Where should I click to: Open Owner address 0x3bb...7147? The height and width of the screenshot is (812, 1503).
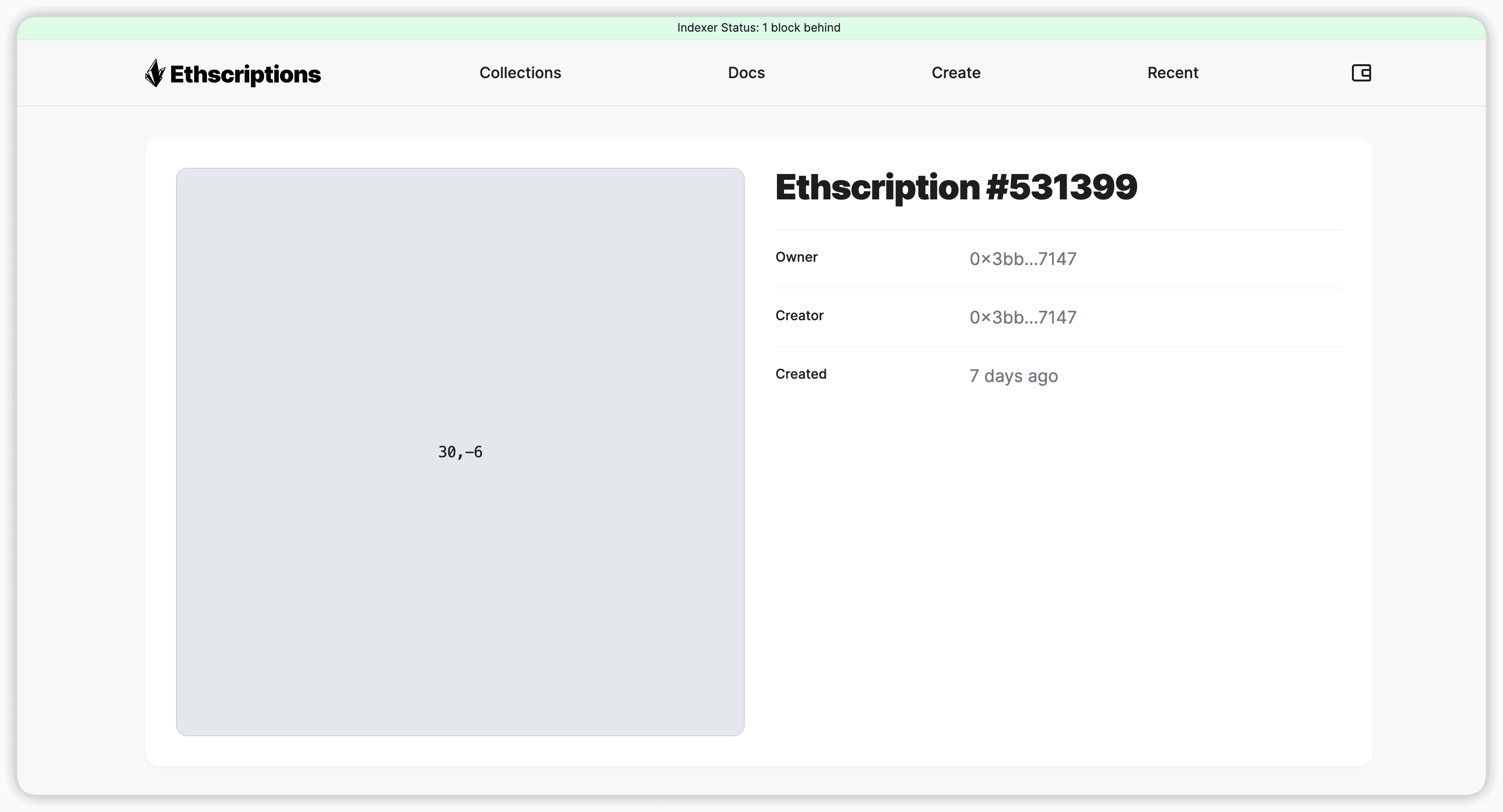[x=1023, y=259]
